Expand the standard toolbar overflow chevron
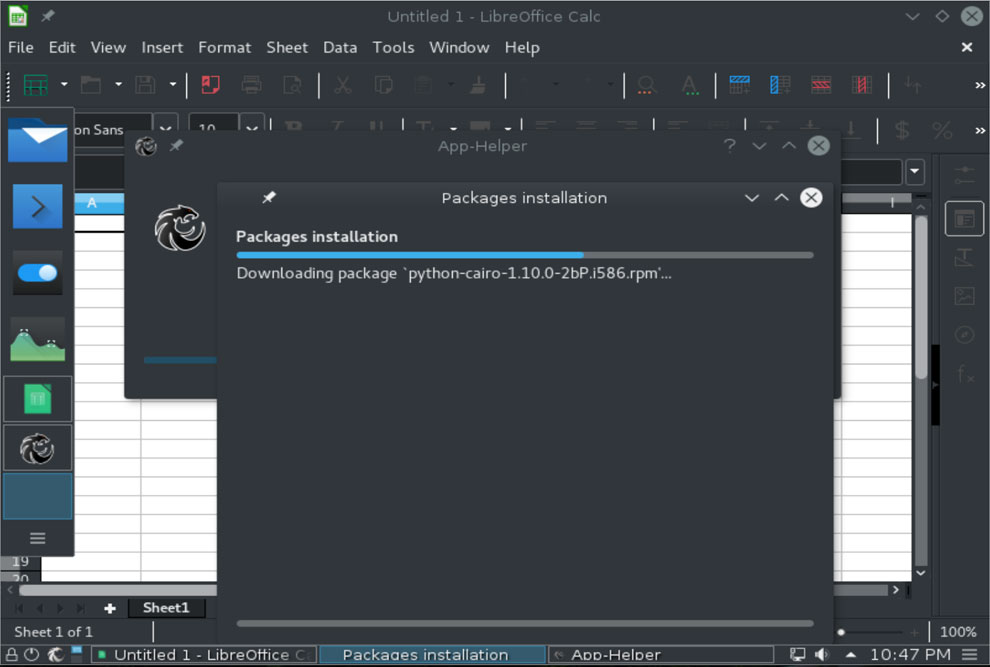This screenshot has width=990, height=667. pos(980,85)
